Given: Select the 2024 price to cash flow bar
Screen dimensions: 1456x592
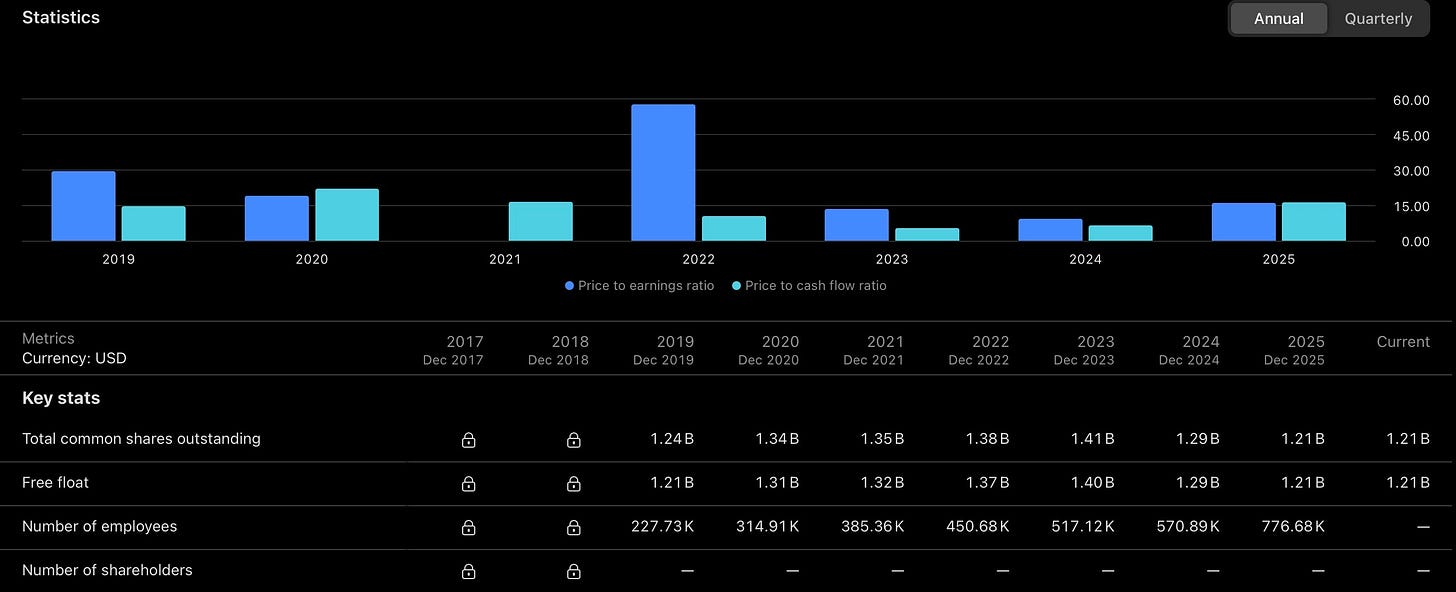Looking at the screenshot, I should pos(1120,233).
